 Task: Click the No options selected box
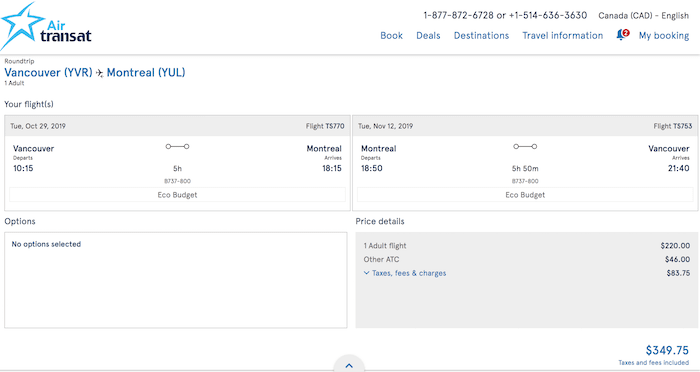175,280
